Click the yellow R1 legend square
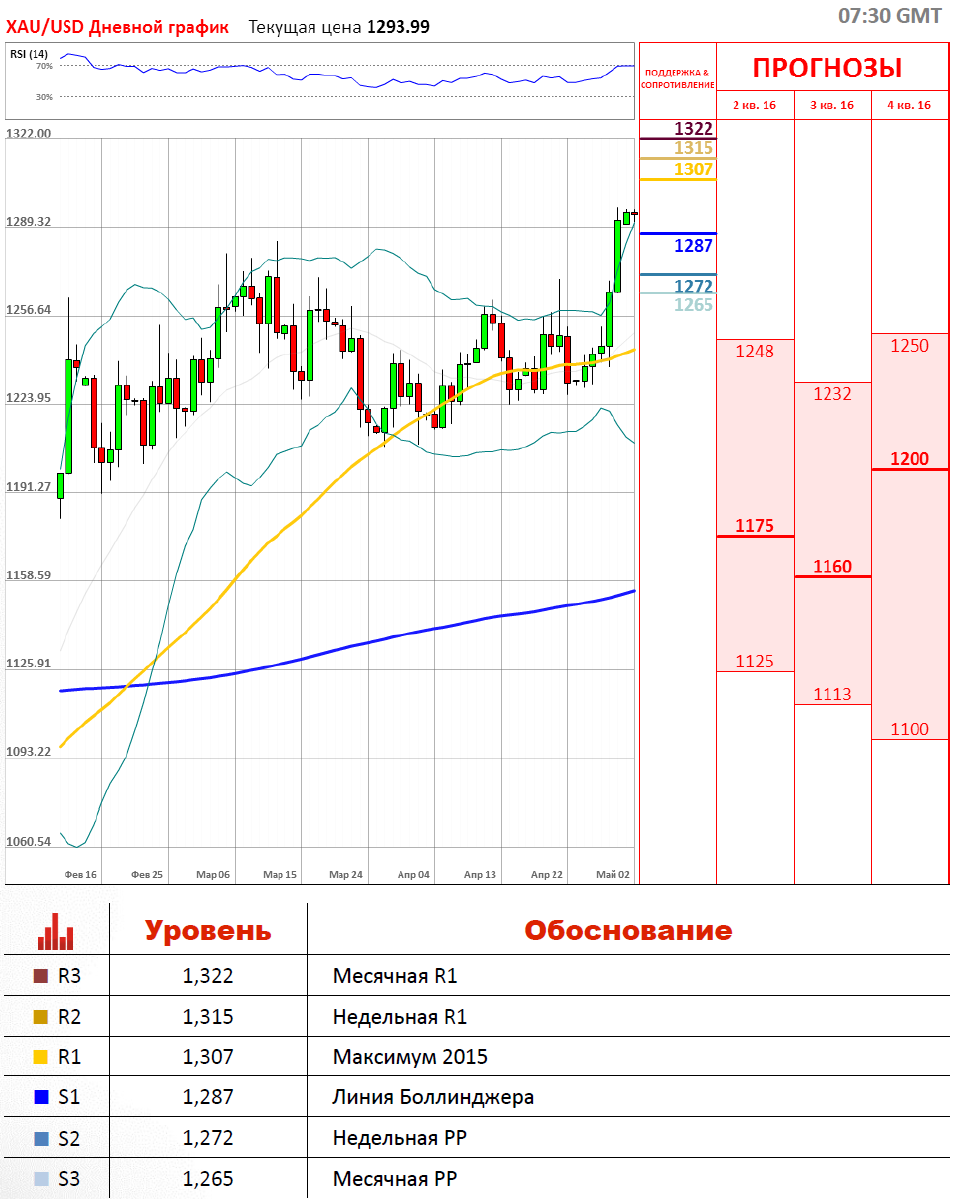This screenshot has width=965, height=1199. (x=41, y=1057)
